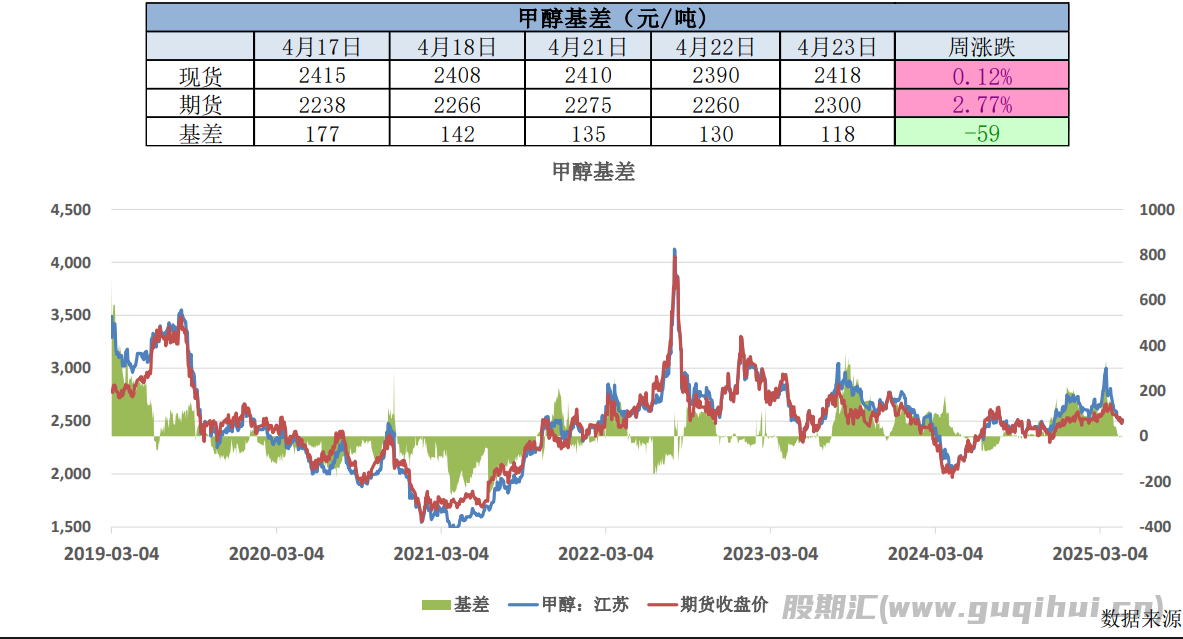The height and width of the screenshot is (639, 1183).
Task: Open the www.guqihui.com watermark link
Action: pos(970,608)
